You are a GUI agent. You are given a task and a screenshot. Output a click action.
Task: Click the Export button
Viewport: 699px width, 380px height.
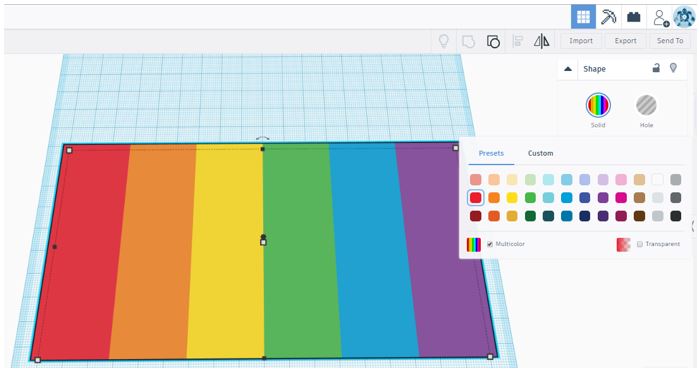tap(625, 41)
